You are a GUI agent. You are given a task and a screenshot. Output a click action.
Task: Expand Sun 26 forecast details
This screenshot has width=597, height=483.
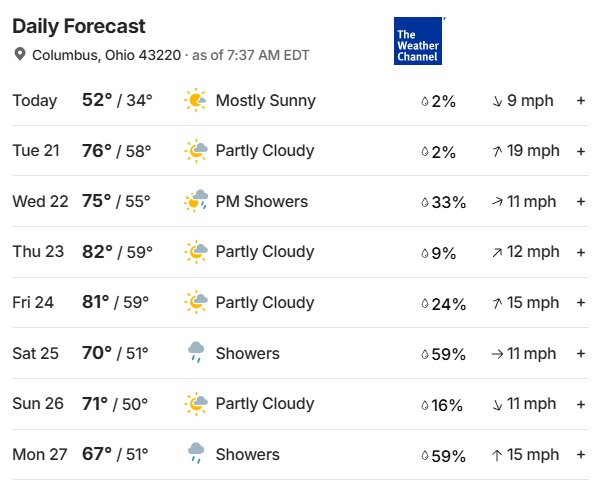pyautogui.click(x=581, y=404)
